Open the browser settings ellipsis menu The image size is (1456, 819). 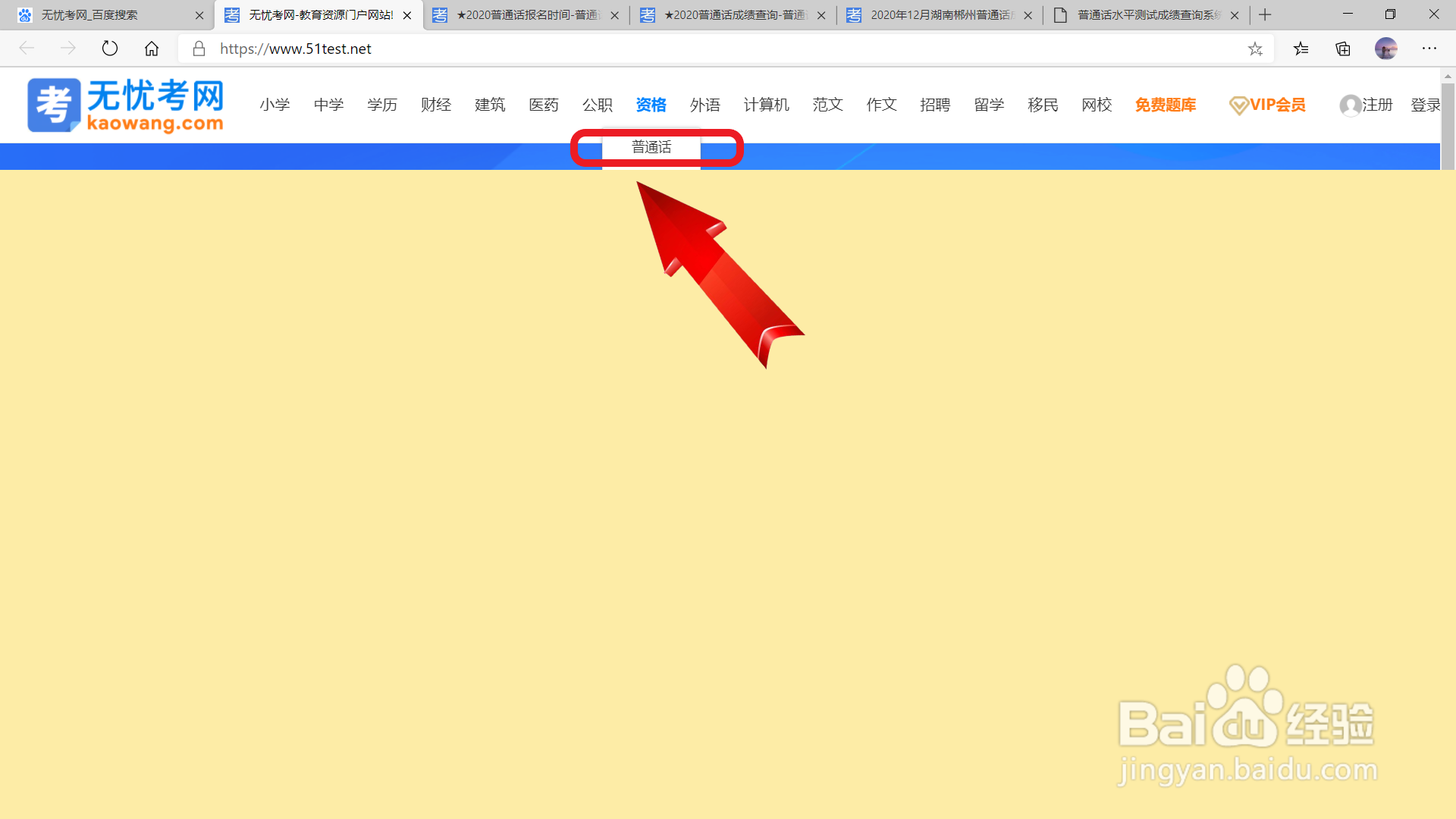pyautogui.click(x=1429, y=49)
